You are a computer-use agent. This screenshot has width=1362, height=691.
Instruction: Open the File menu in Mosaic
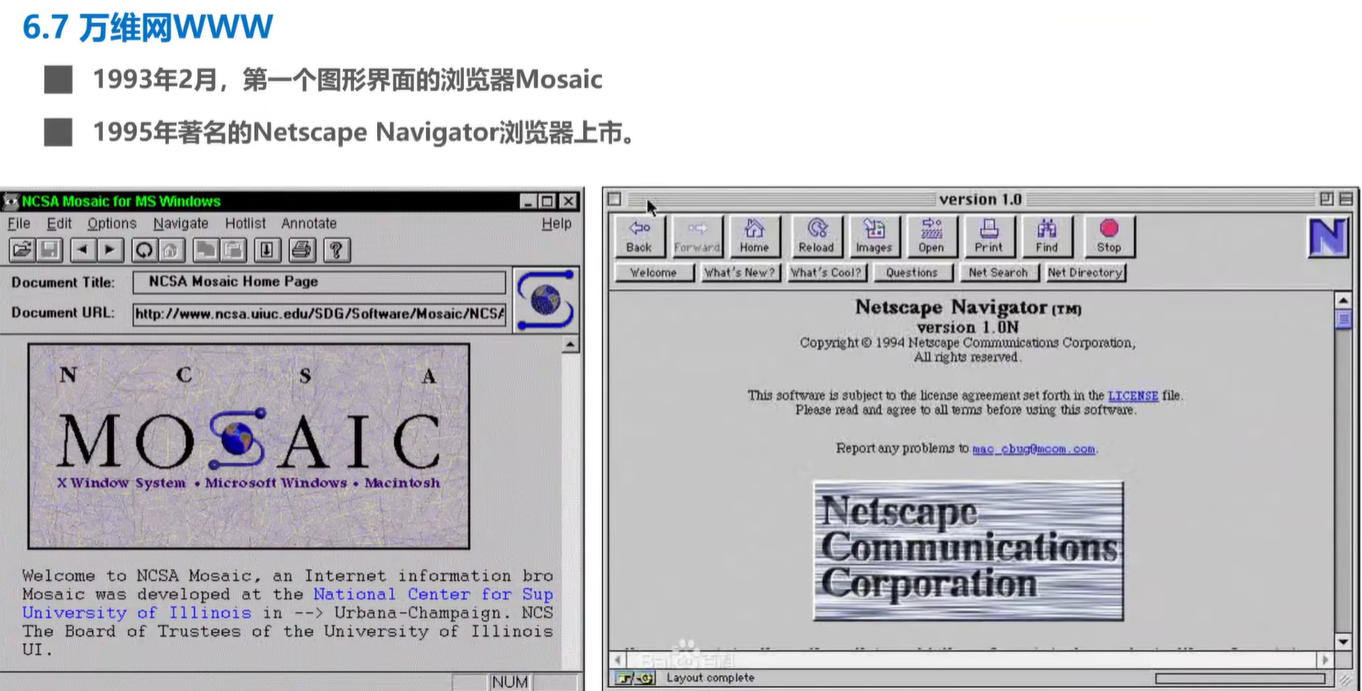pos(19,223)
